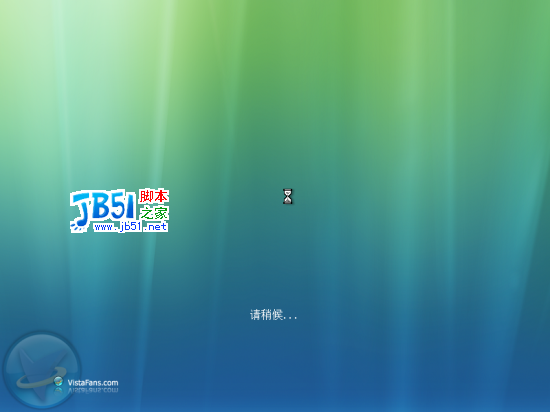Click the digit 1 in JB51 logo
Image resolution: width=550 pixels, height=412 pixels.
pyautogui.click(x=130, y=205)
